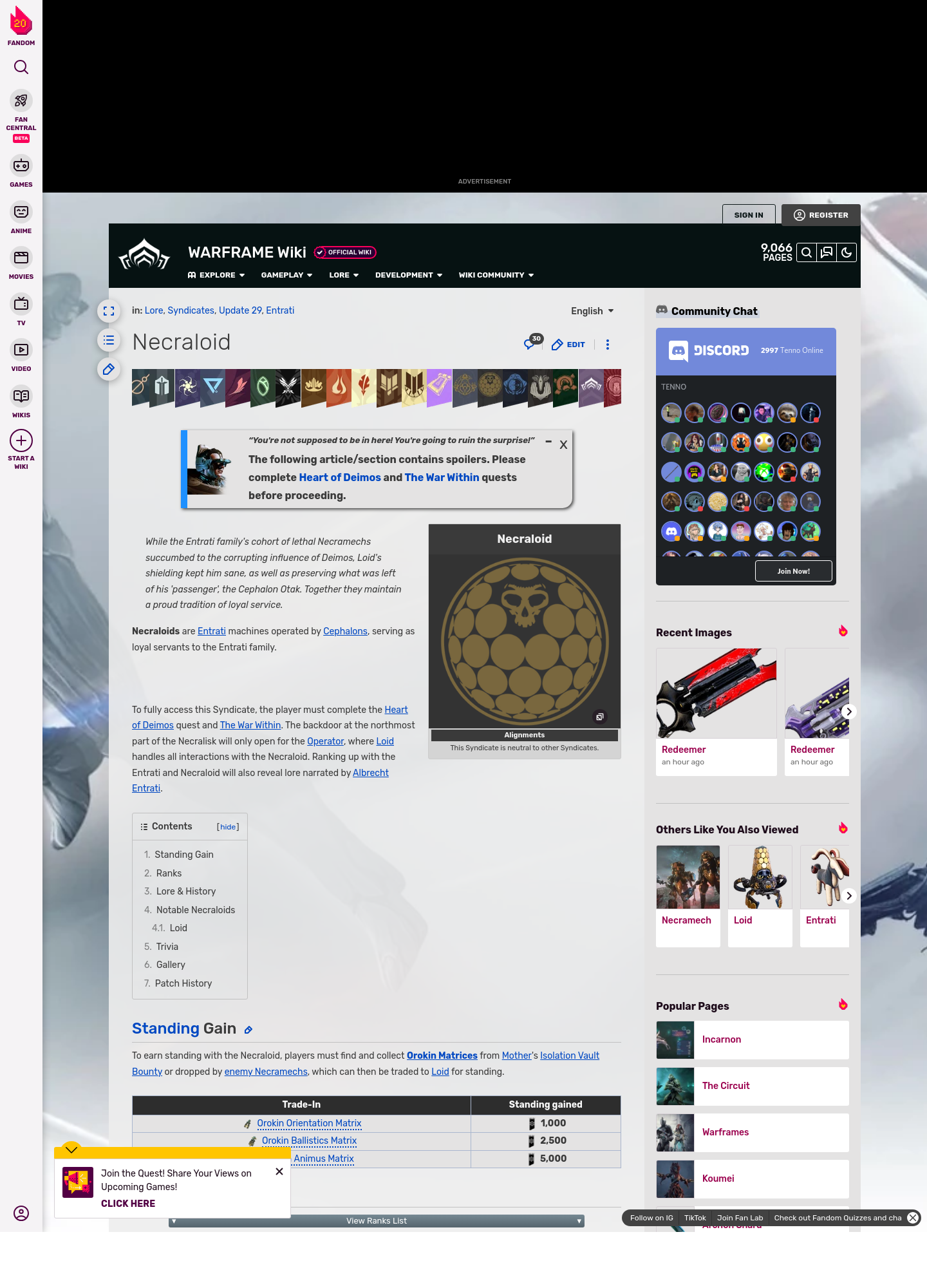Open the Loid recommended page card
This screenshot has height=1288, width=927.
pyautogui.click(x=760, y=896)
